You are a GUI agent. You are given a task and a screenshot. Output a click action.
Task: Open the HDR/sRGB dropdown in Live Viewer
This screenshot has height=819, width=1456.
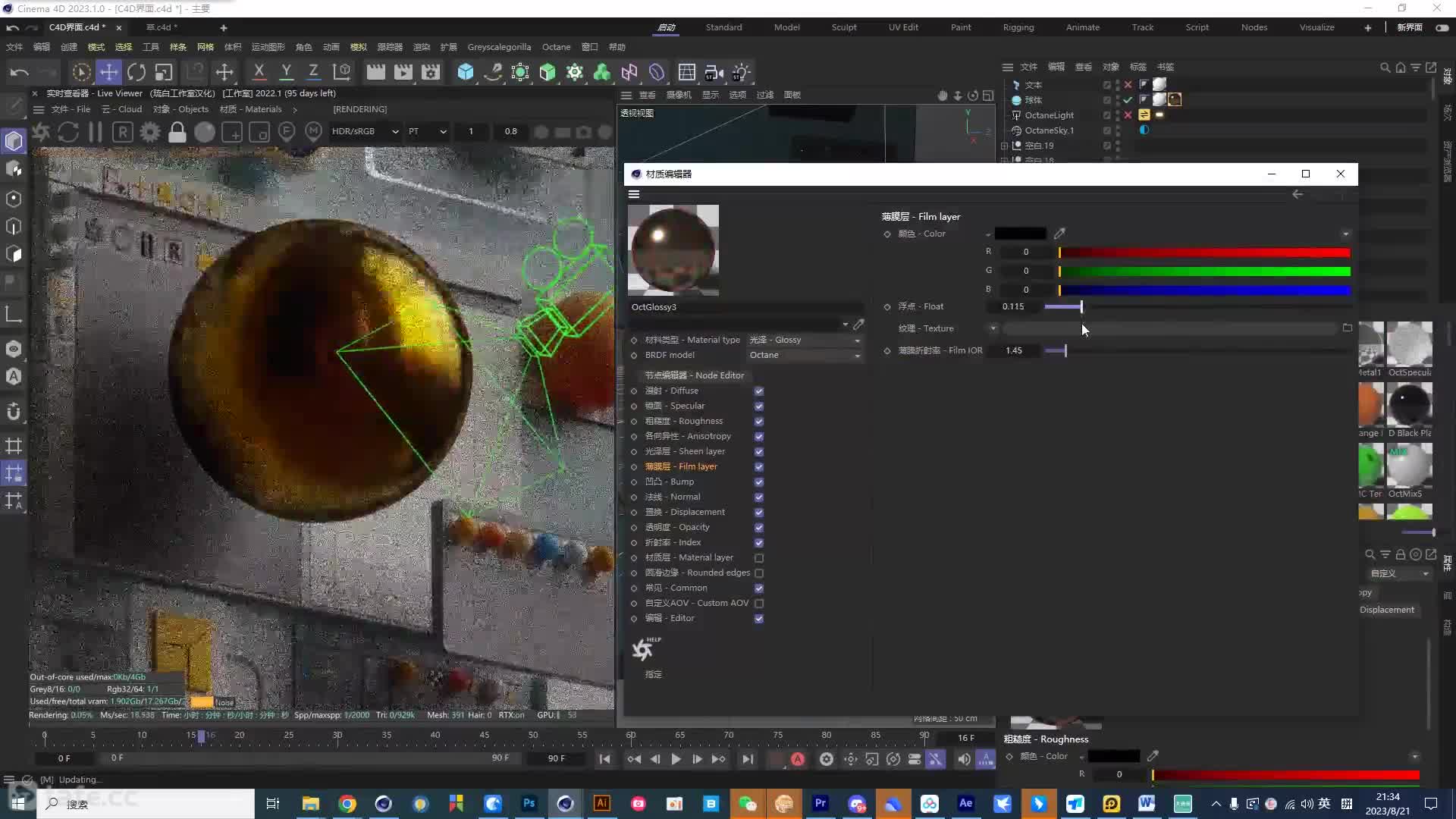366,131
